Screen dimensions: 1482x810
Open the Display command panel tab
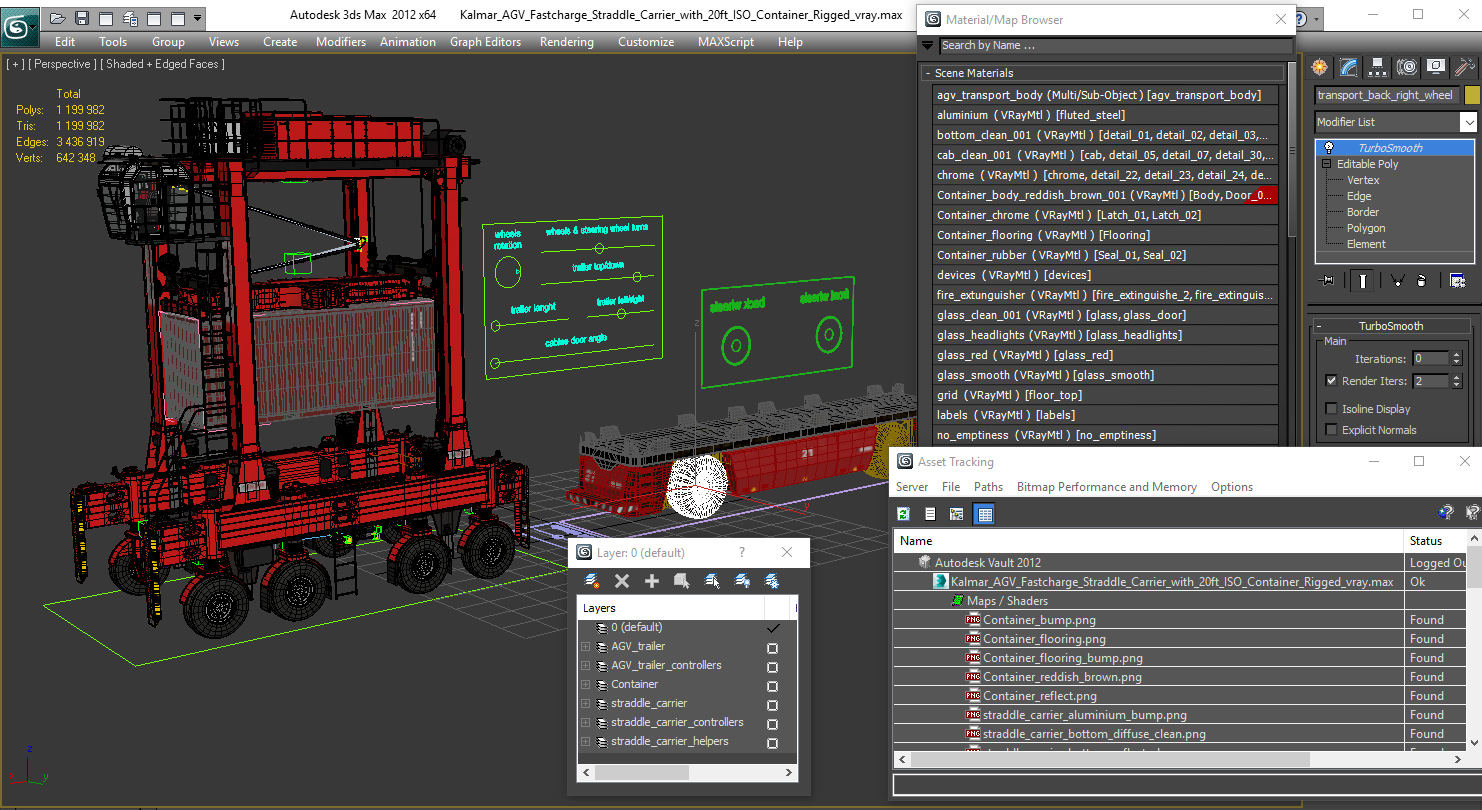pos(1436,67)
